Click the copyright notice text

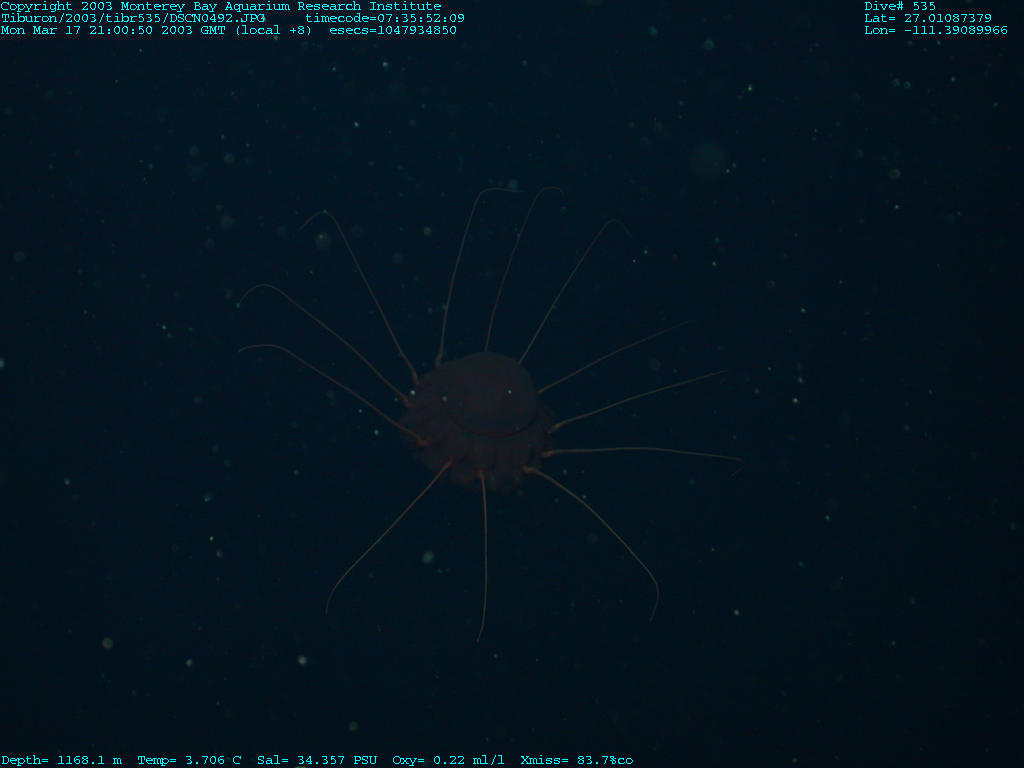(x=221, y=6)
